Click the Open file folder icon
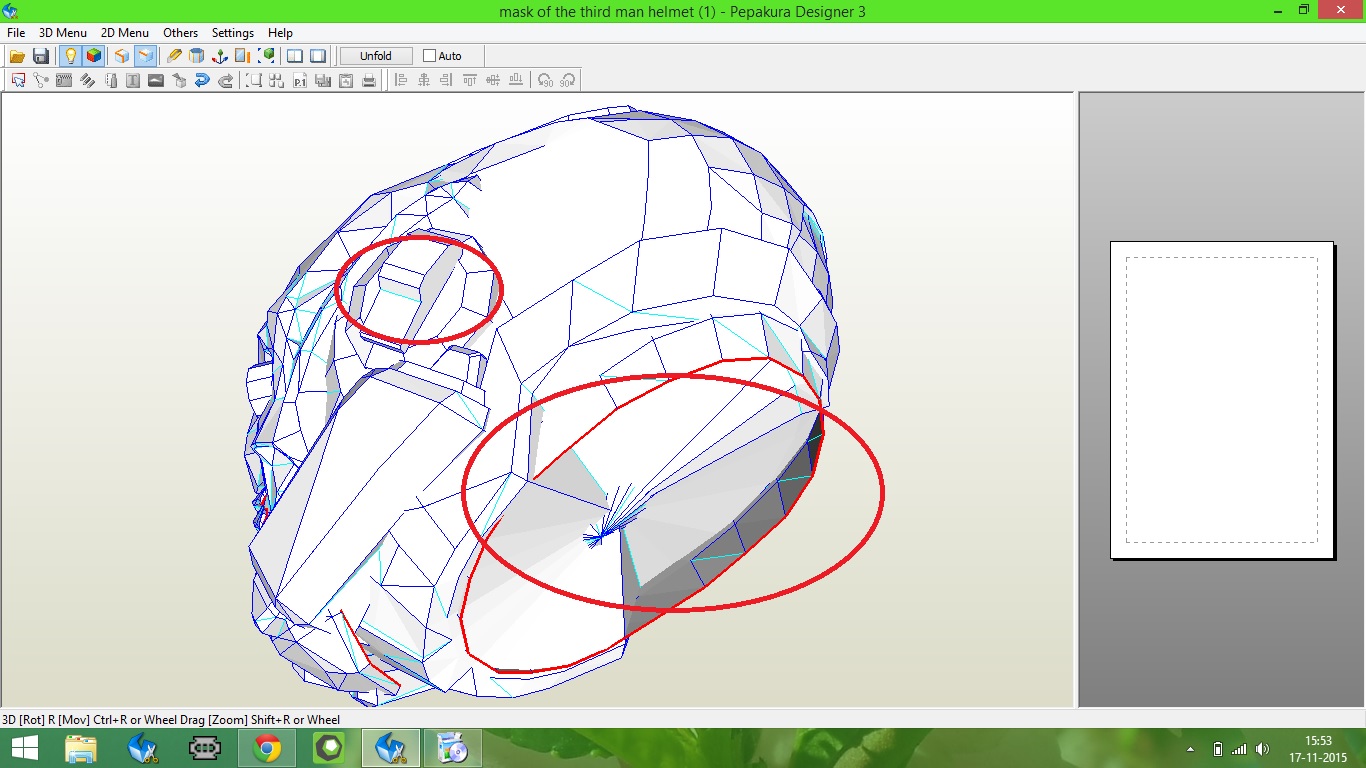Image resolution: width=1366 pixels, height=768 pixels. (x=17, y=56)
